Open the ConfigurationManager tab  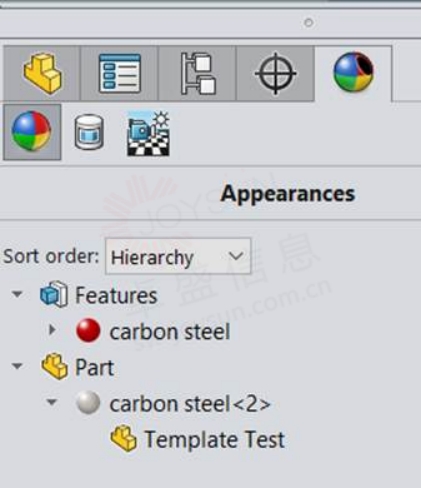click(198, 73)
